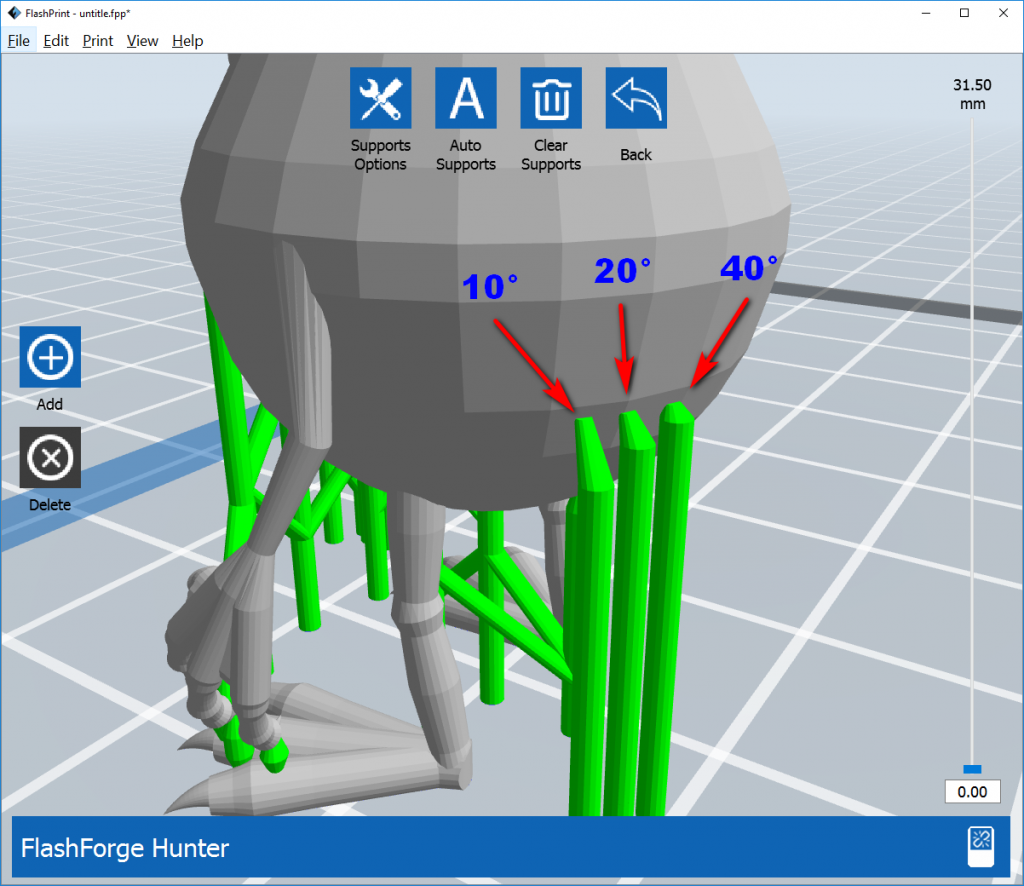
Task: Go back with the Back arrow
Action: coord(636,98)
